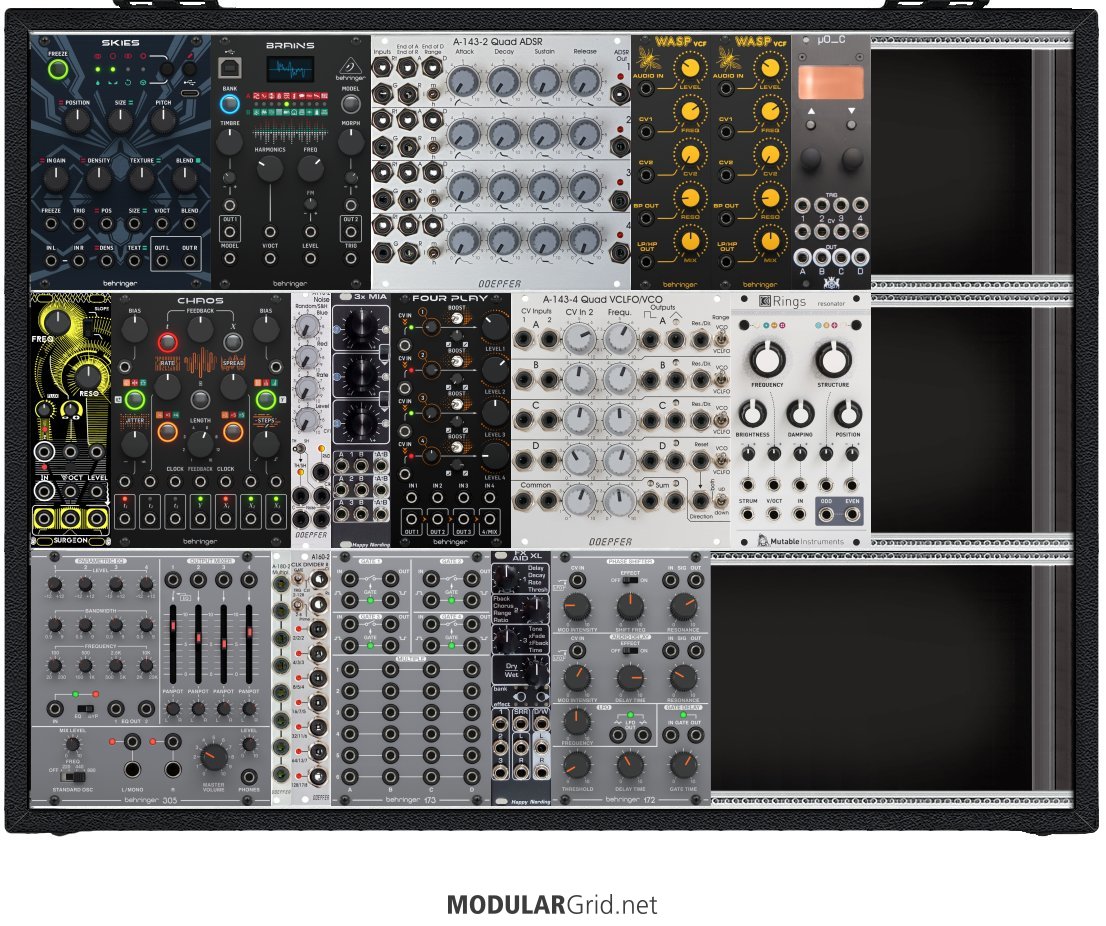Click the V/OCT jack on Brains

(x=270, y=258)
